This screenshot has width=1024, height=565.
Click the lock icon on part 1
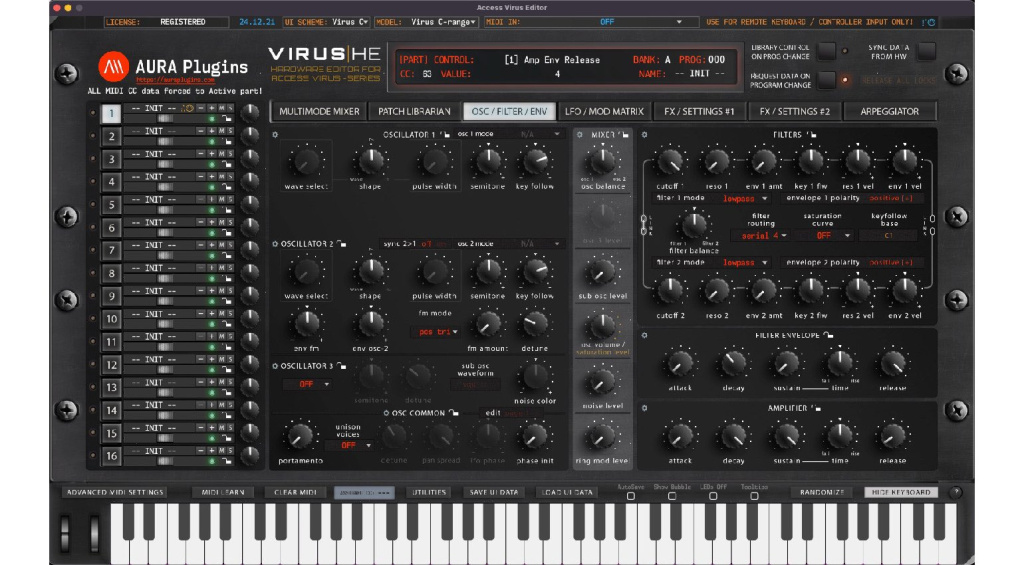point(227,119)
